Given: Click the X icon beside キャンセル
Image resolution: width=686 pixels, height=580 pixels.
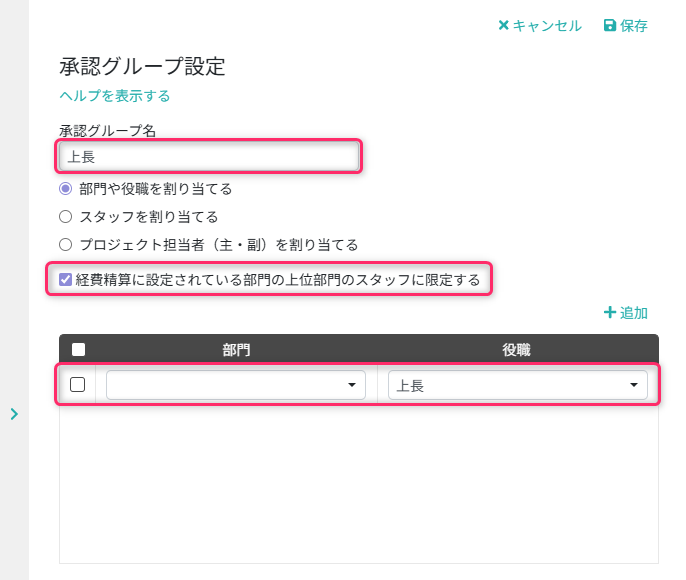Looking at the screenshot, I should click(x=504, y=26).
